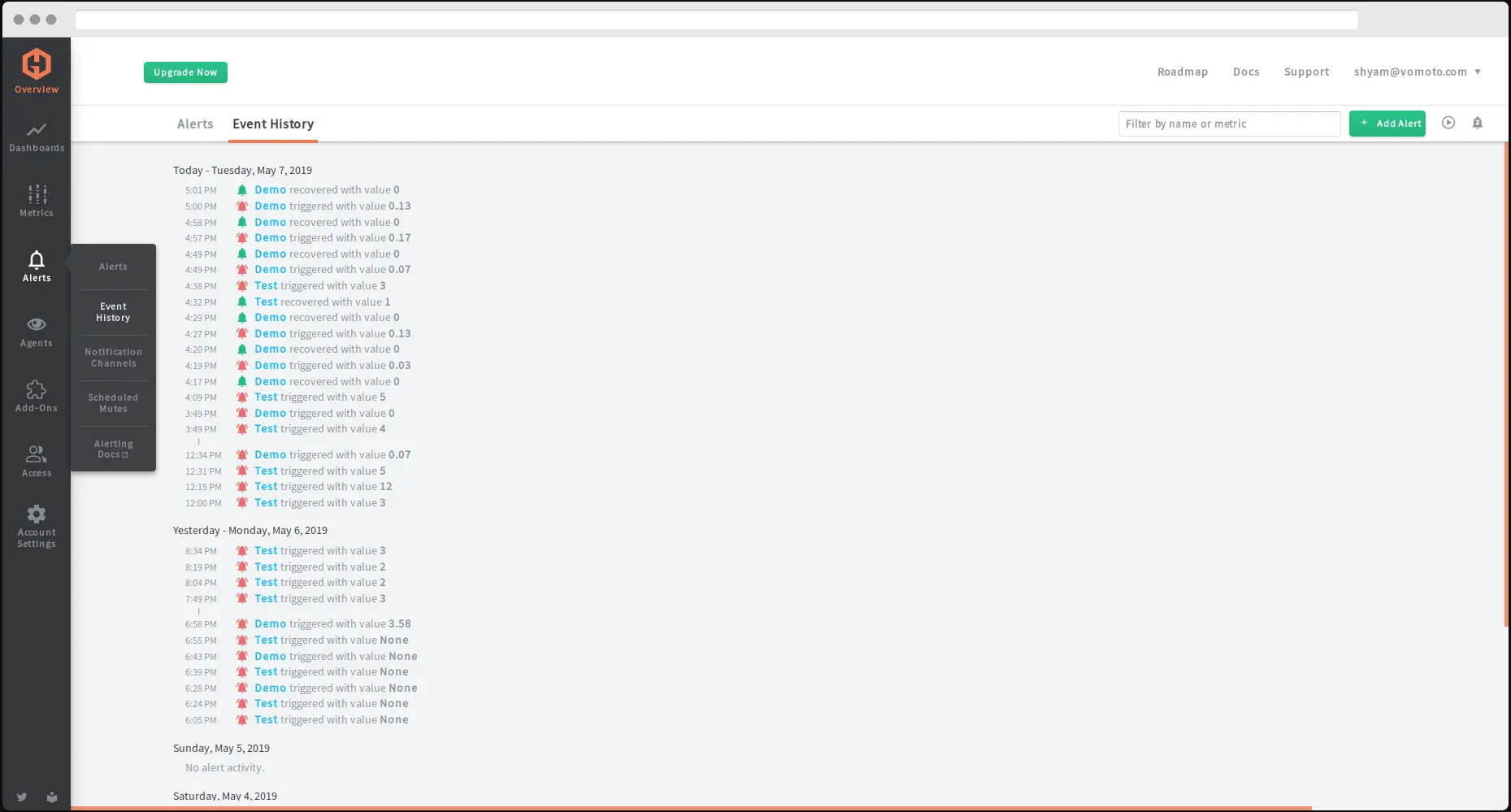The height and width of the screenshot is (812, 1511).
Task: Open Demo link at 5:01 PM recovered event
Action: click(x=271, y=190)
